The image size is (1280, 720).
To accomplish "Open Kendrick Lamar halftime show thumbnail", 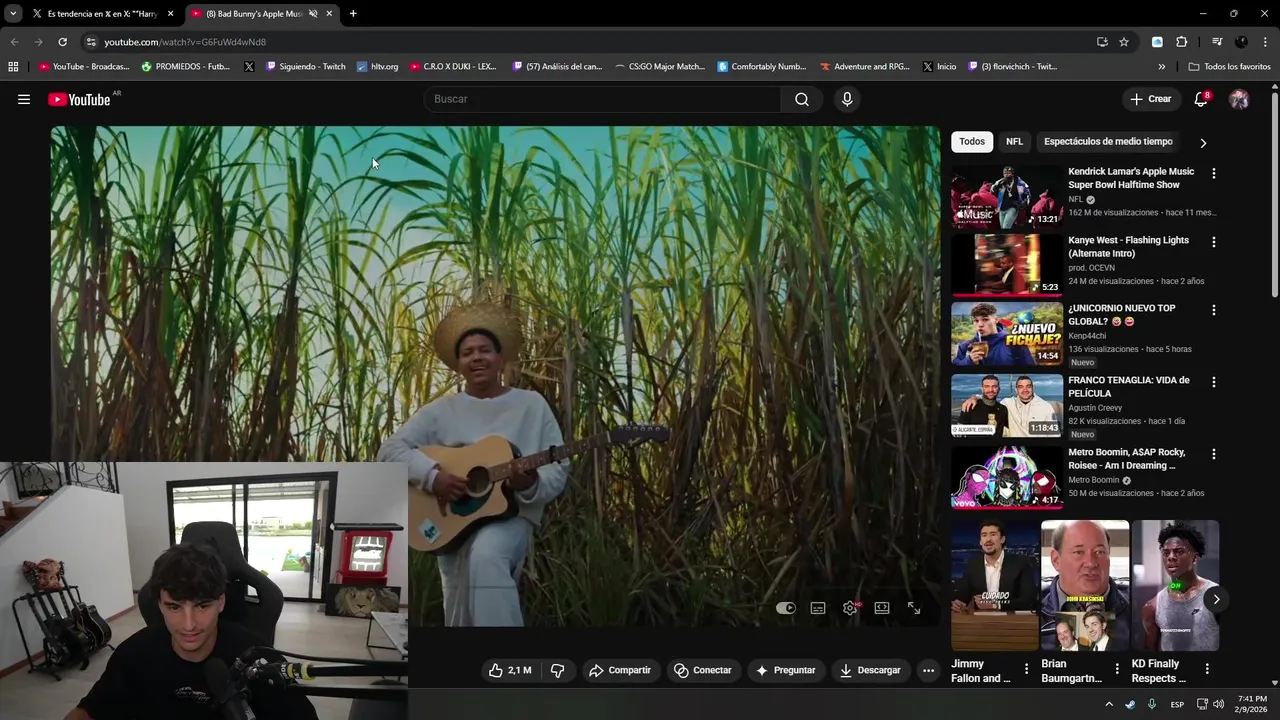I will coord(1007,197).
